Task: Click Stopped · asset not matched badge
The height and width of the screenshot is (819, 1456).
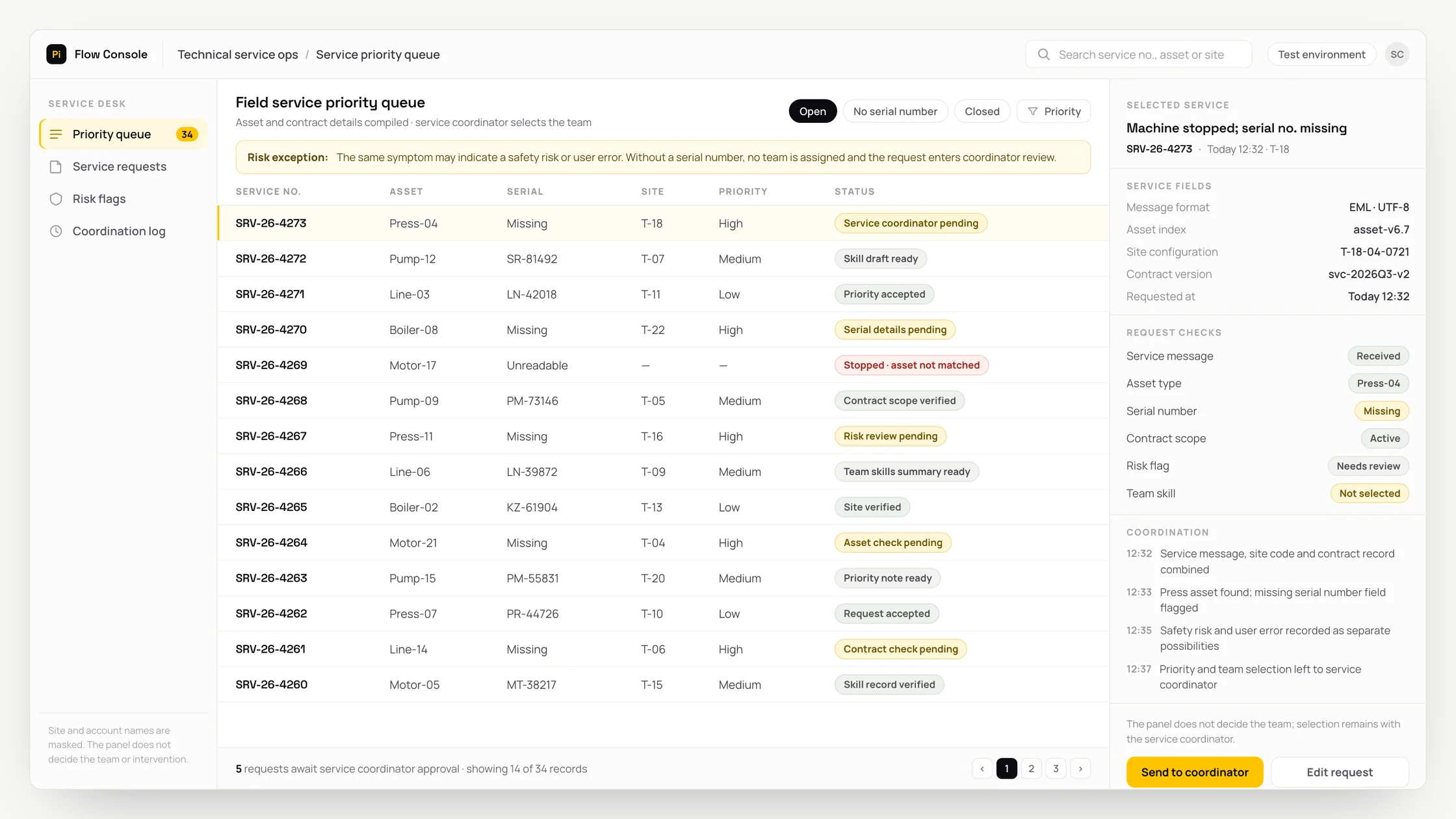Action: pyautogui.click(x=911, y=365)
